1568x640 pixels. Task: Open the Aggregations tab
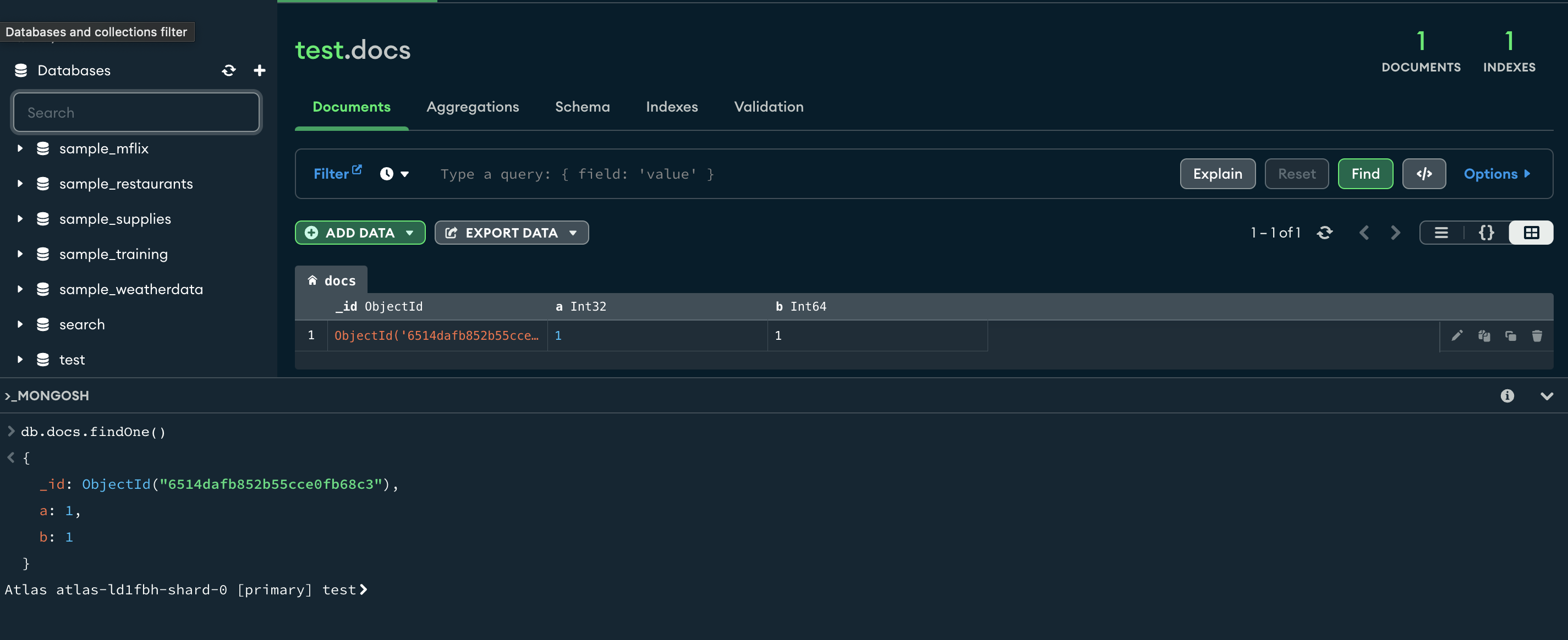pyautogui.click(x=473, y=107)
